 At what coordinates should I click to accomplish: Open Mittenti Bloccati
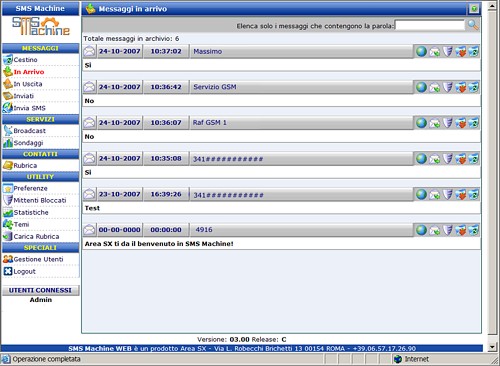[40, 200]
